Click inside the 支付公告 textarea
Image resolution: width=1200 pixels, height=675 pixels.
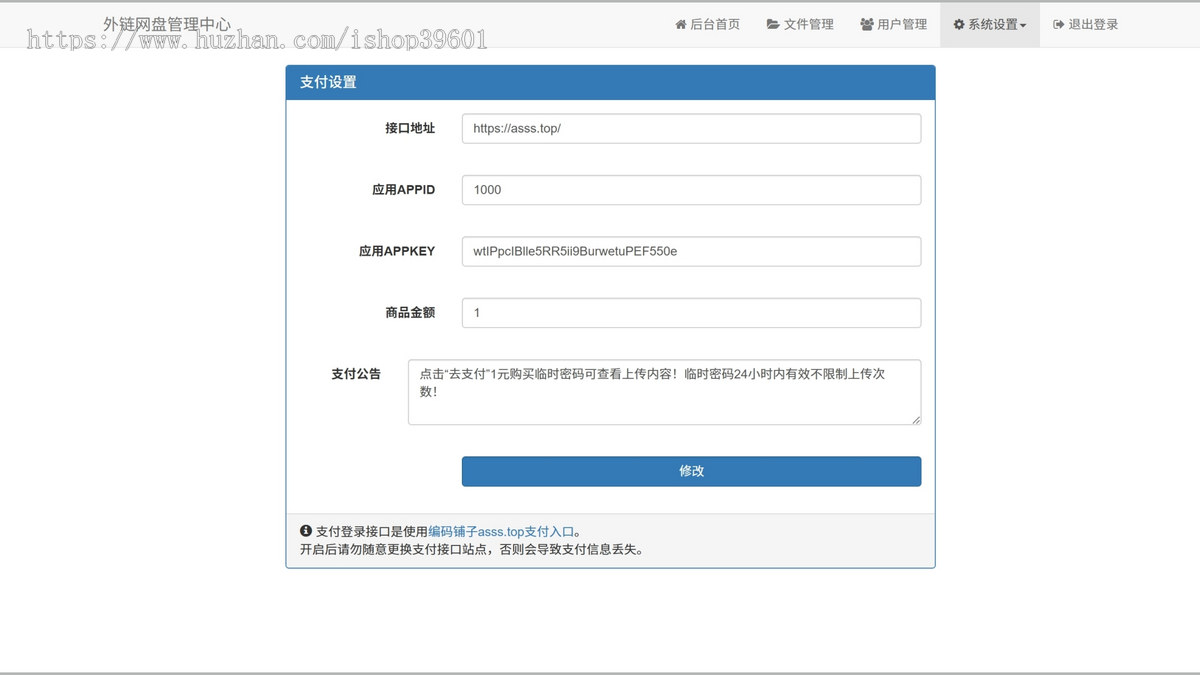coord(664,392)
